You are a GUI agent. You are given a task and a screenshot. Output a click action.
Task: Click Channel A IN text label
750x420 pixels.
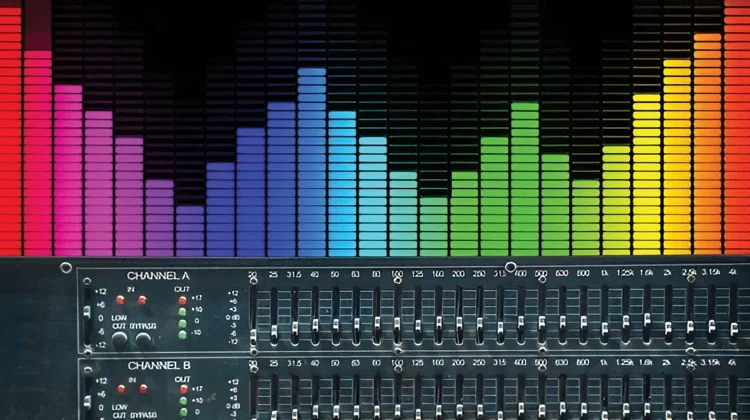pos(131,289)
